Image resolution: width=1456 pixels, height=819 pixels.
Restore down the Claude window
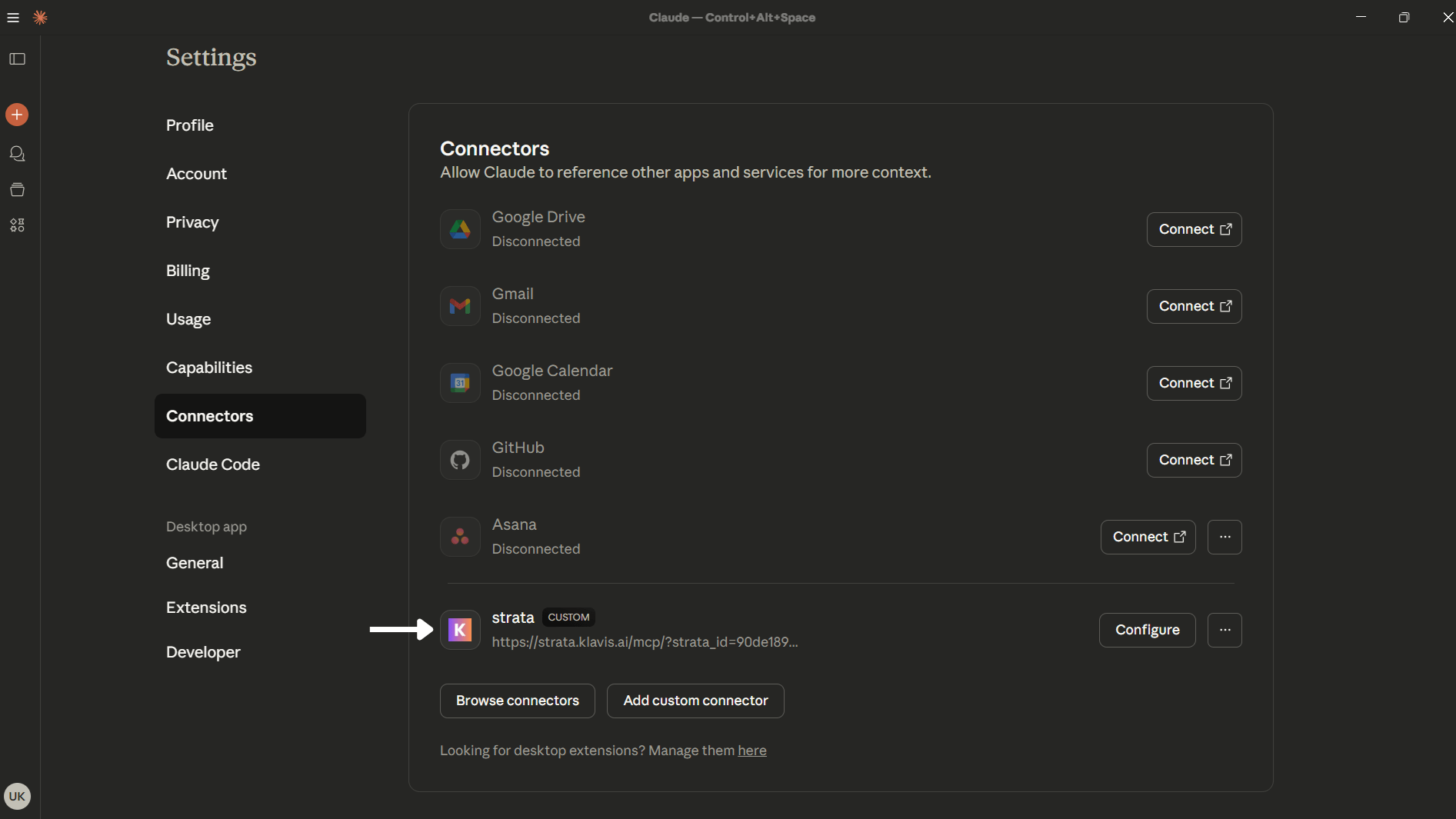coord(1404,17)
